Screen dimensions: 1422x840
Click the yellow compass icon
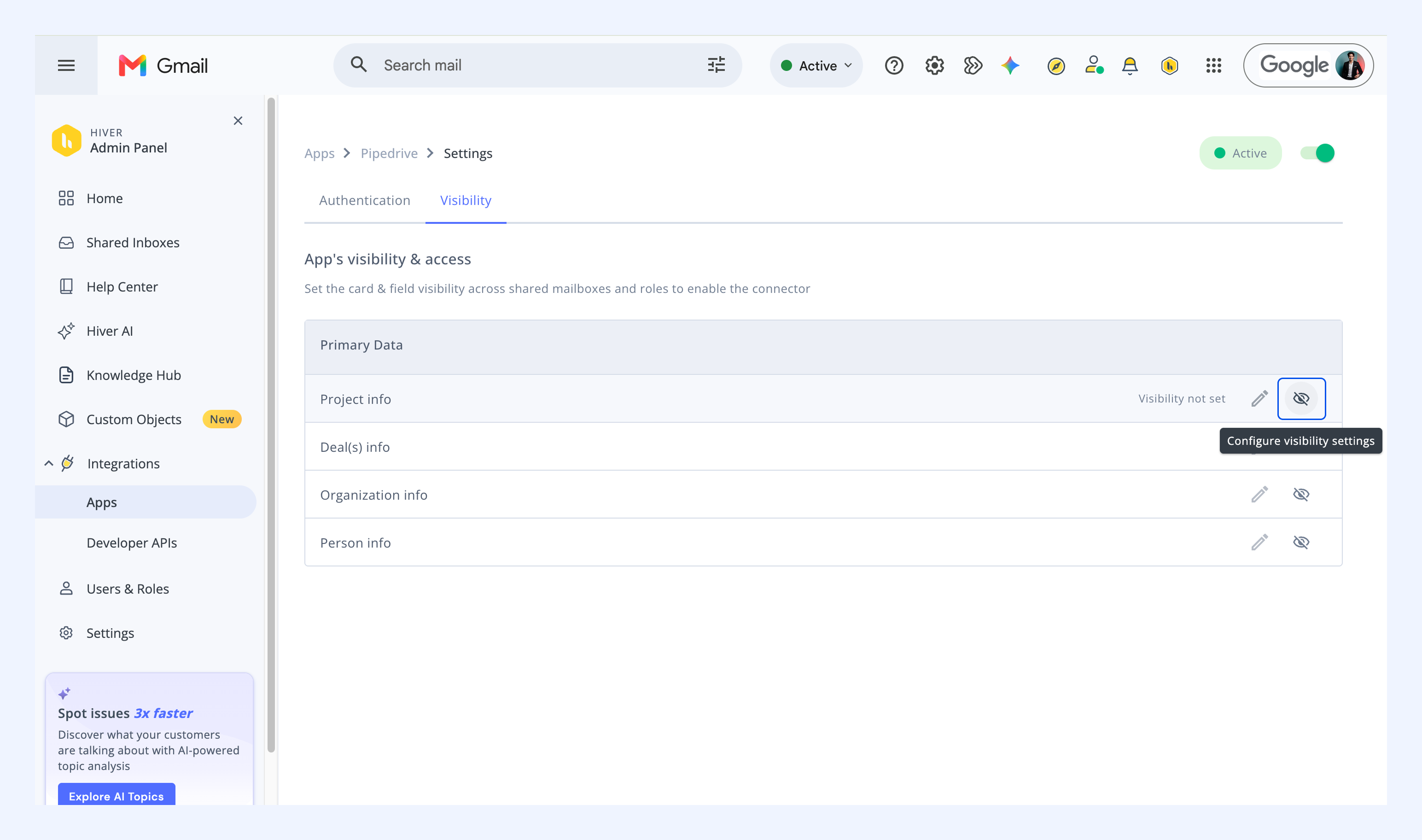tap(1056, 66)
